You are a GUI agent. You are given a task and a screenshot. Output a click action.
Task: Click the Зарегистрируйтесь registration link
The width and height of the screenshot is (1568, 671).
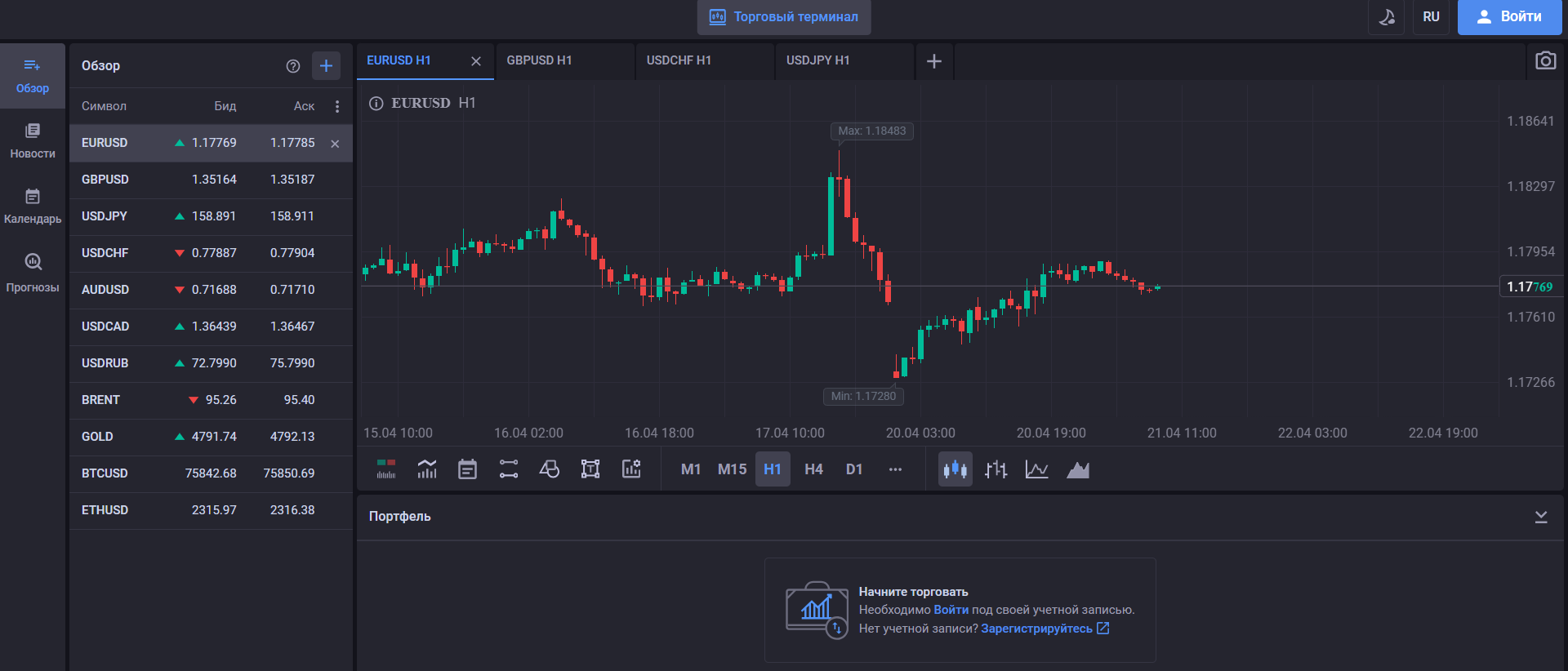pyautogui.click(x=1036, y=629)
